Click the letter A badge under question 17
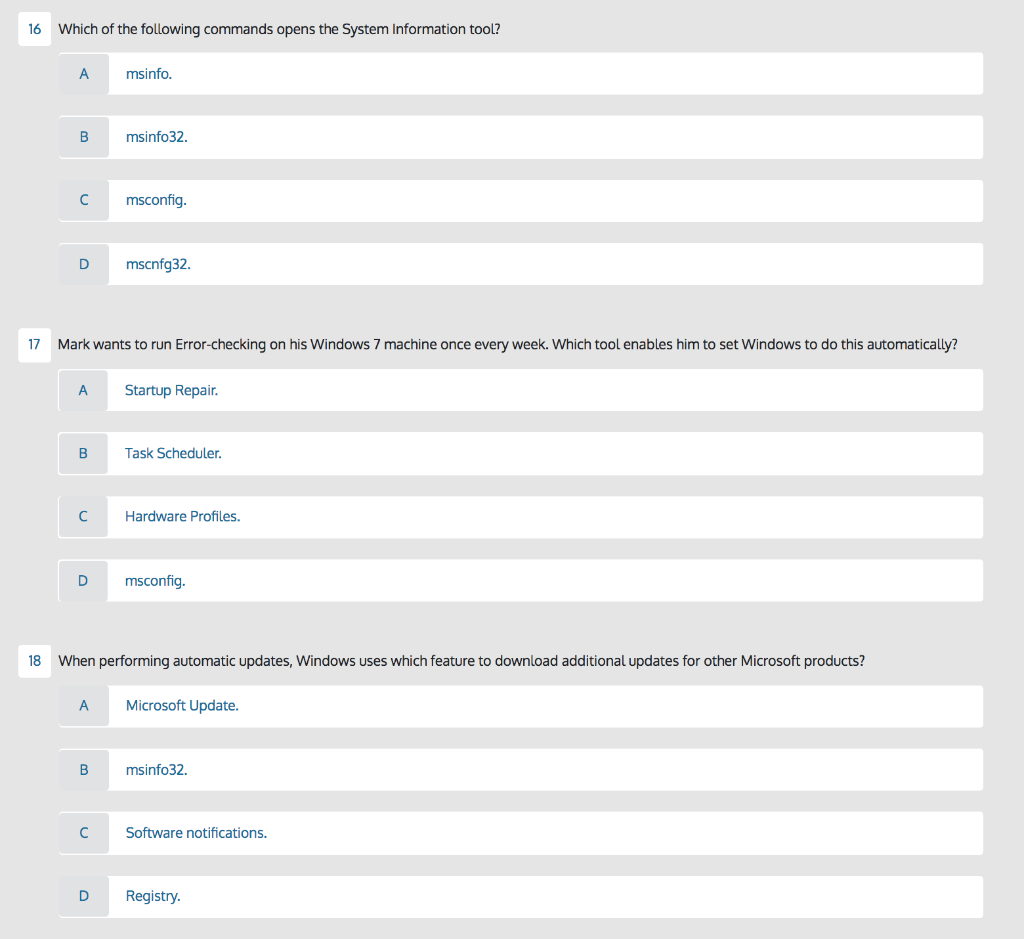The height and width of the screenshot is (939, 1024). 83,390
